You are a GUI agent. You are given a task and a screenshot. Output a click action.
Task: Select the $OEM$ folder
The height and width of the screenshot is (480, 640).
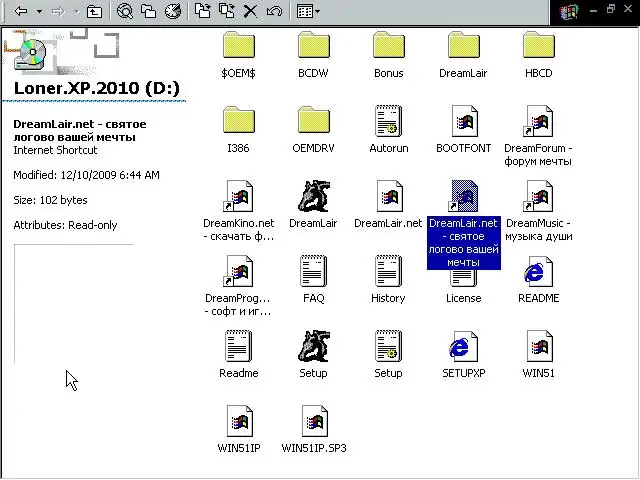(x=238, y=55)
